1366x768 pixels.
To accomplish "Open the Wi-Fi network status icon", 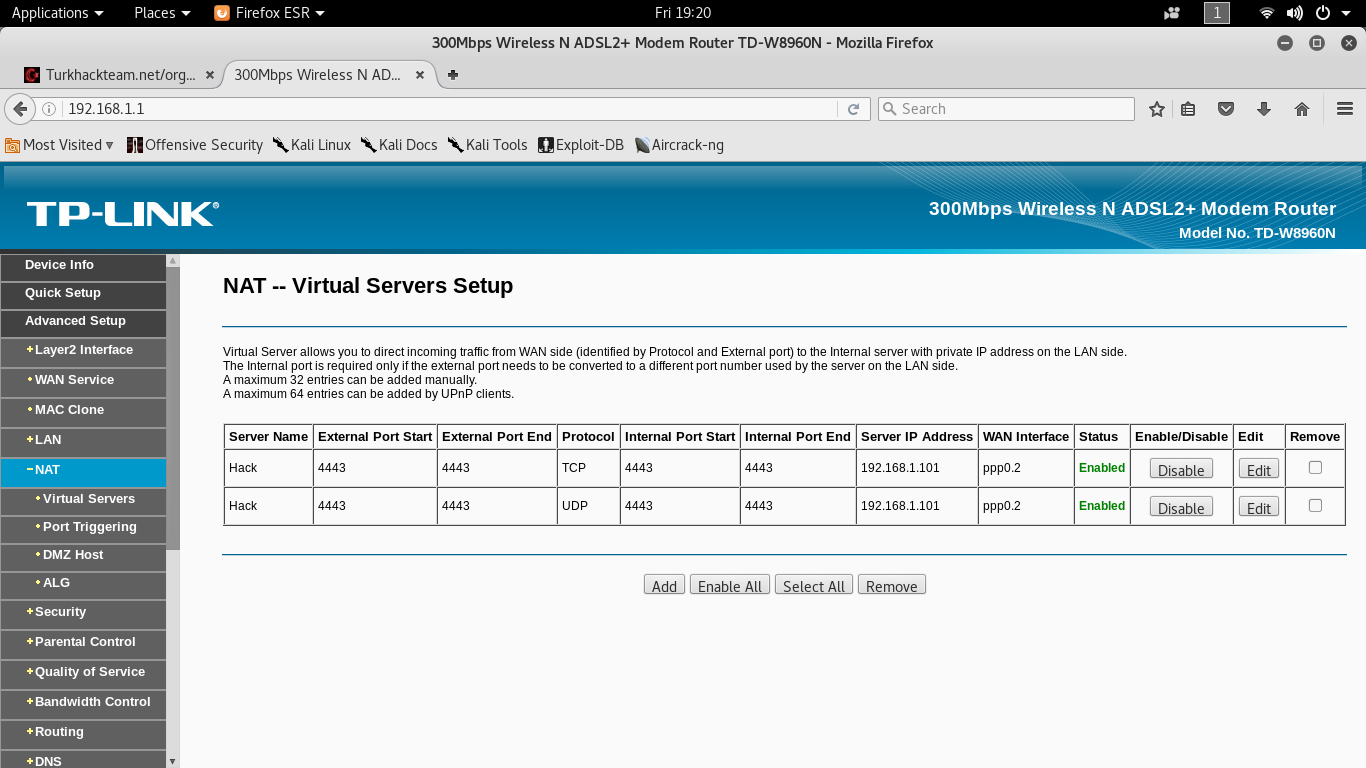I will [1267, 13].
